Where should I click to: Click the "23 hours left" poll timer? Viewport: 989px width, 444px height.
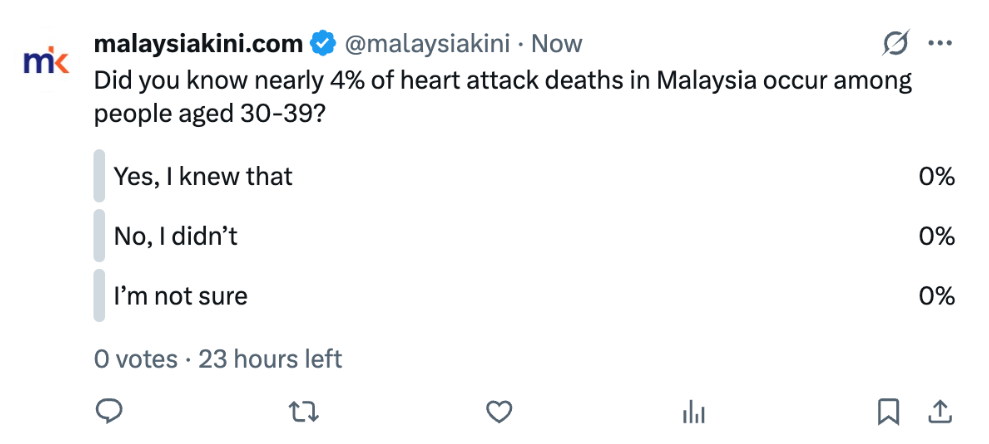pos(271,358)
